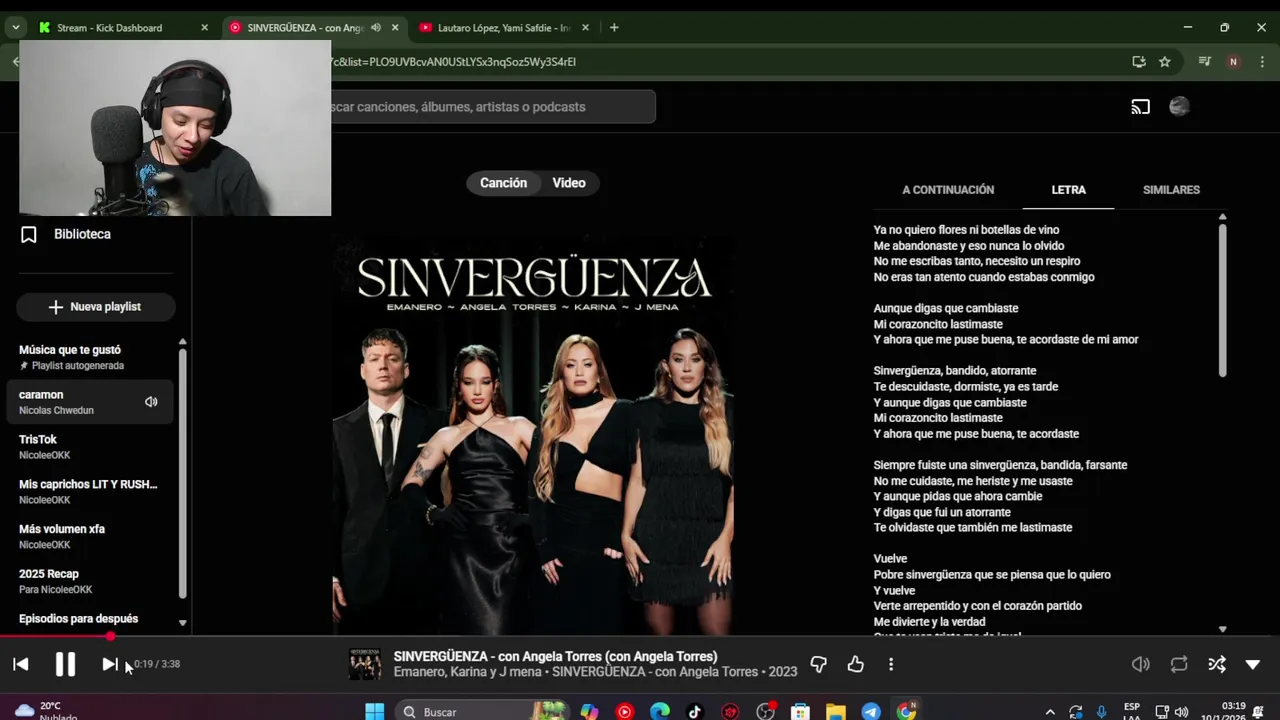Open the Windows Start menu
Image resolution: width=1280 pixels, height=720 pixels.
click(375, 712)
